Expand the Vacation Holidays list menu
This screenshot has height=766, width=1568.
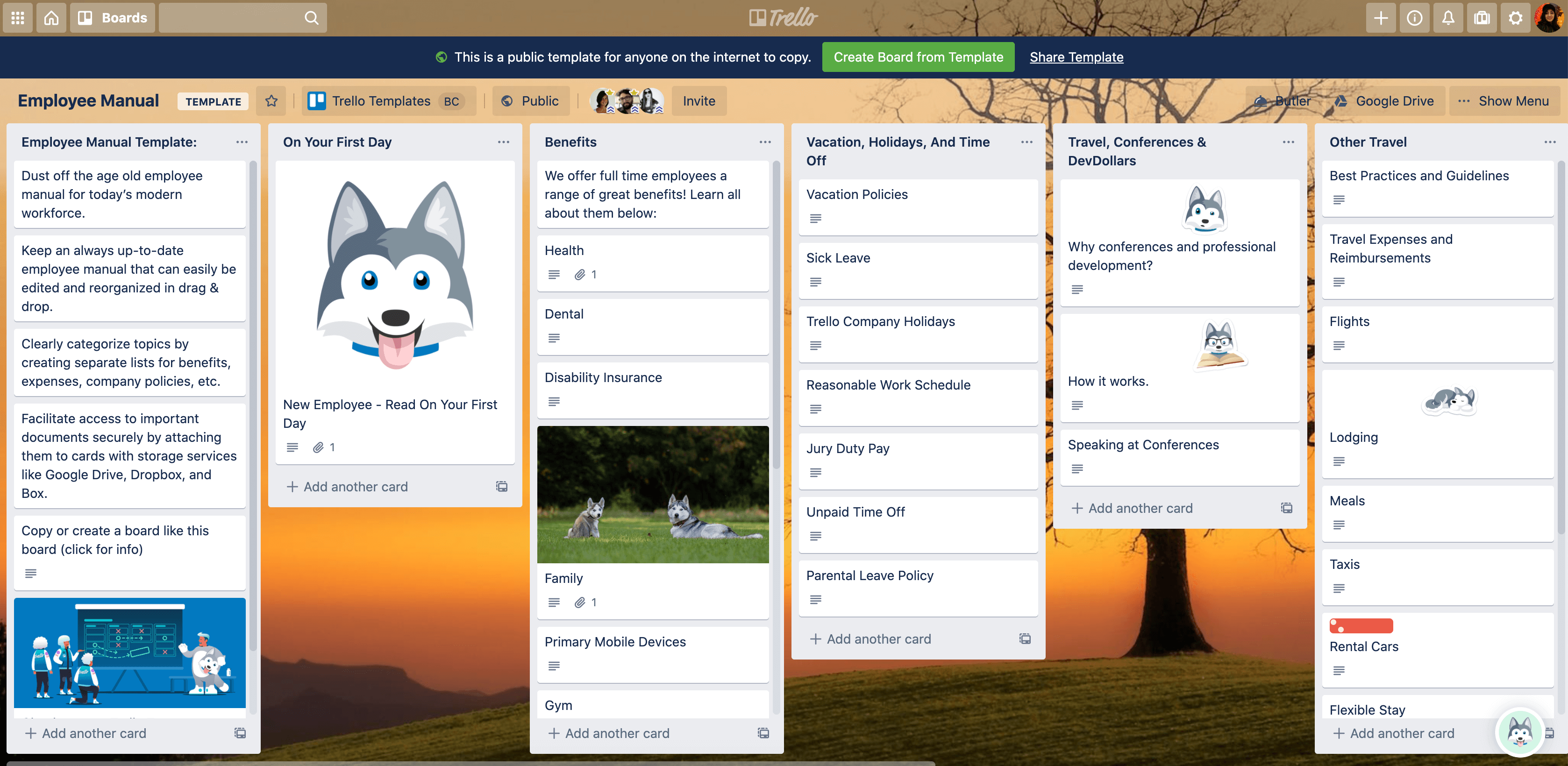1027,141
